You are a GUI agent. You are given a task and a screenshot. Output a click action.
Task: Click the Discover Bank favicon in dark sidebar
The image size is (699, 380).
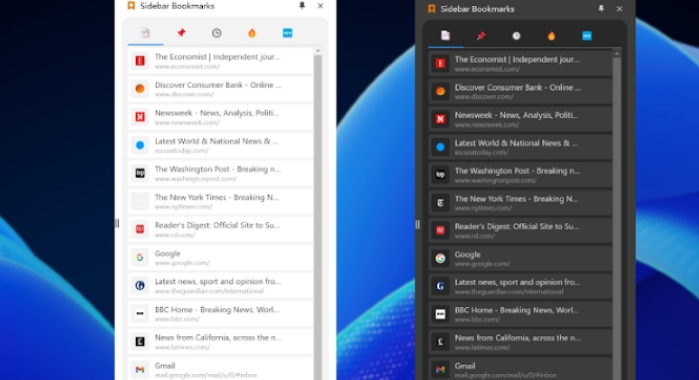[x=440, y=91]
